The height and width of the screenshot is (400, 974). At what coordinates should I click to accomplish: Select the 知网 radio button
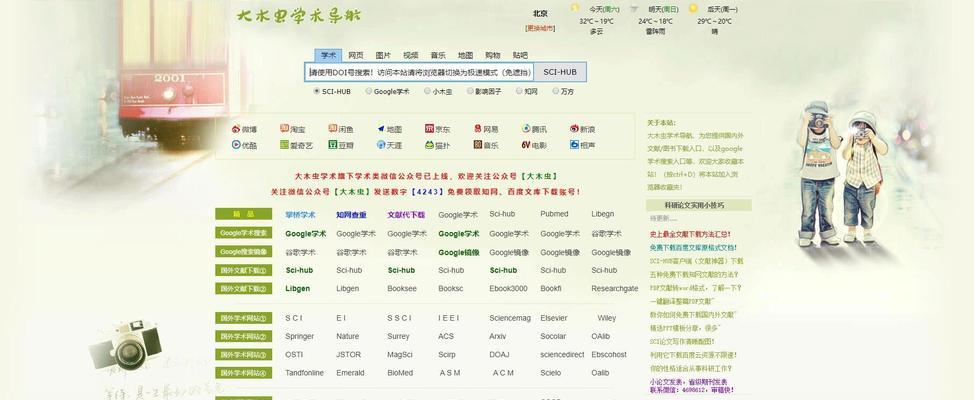click(519, 91)
